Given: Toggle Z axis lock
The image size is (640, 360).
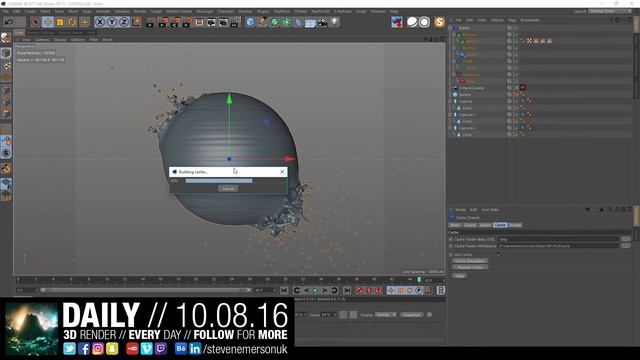Looking at the screenshot, I should pyautogui.click(x=124, y=22).
